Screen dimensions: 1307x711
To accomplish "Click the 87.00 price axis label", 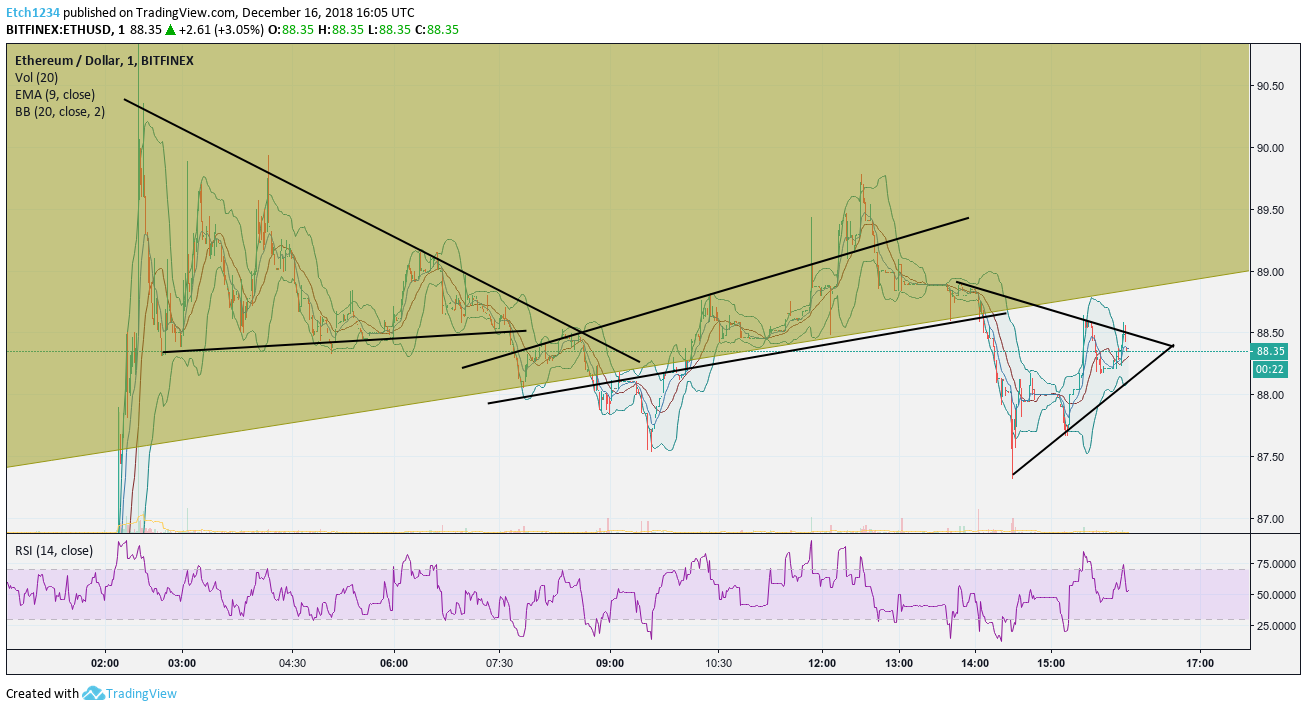I will pyautogui.click(x=1270, y=519).
